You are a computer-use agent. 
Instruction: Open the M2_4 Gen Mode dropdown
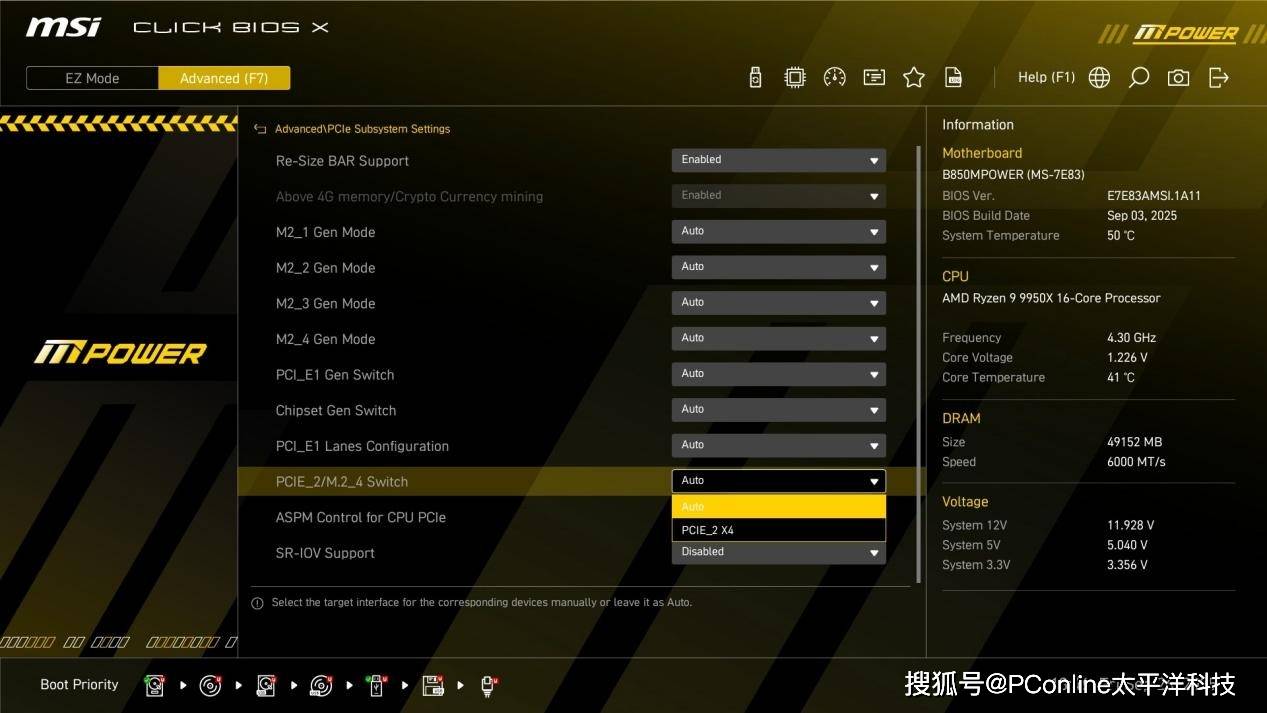(779, 338)
